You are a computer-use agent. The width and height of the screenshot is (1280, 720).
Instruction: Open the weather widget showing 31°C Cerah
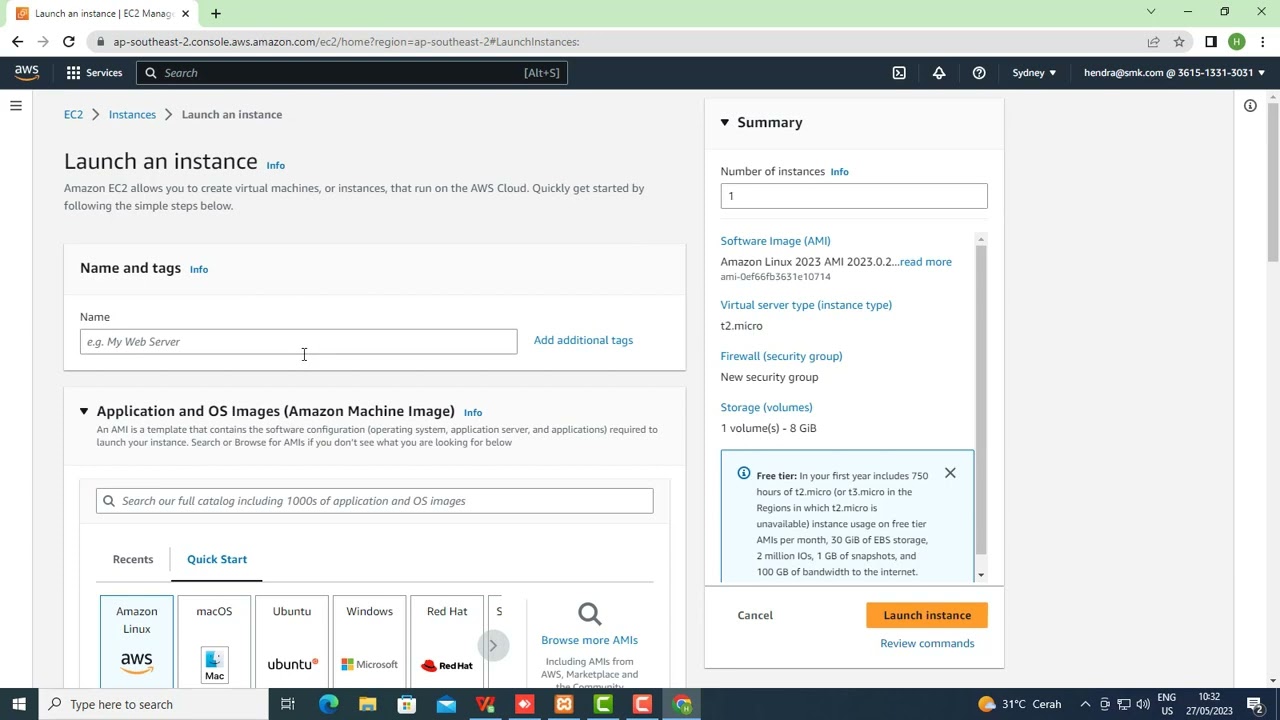pos(1019,704)
